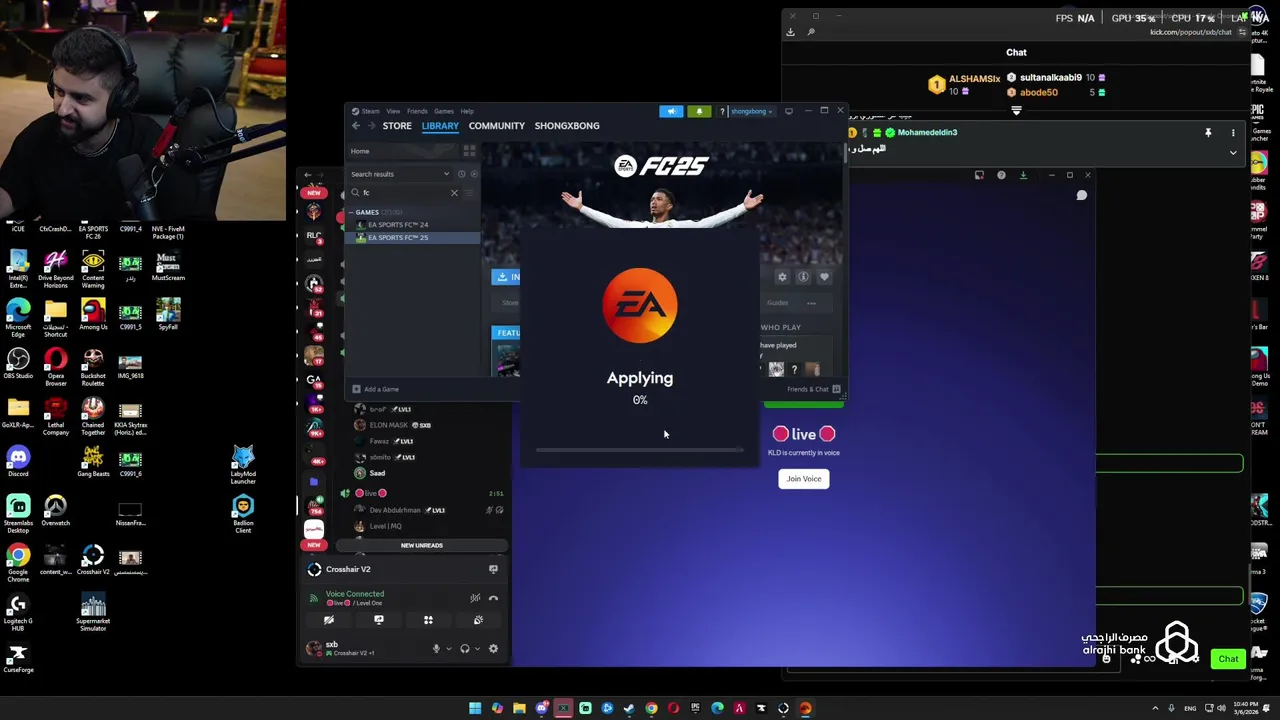Image resolution: width=1280 pixels, height=720 pixels.
Task: Clear the Steam library search text
Action: [x=454, y=192]
